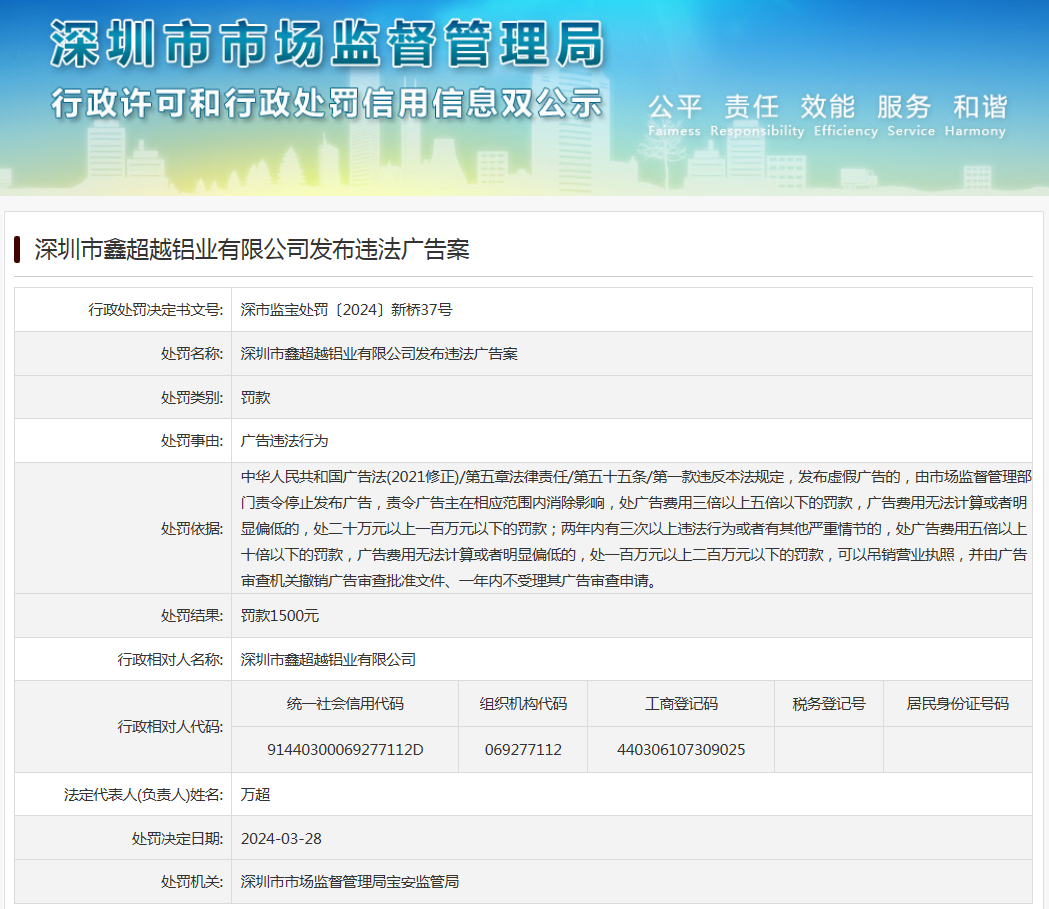Image resolution: width=1049 pixels, height=909 pixels.
Task: Click the 行政处罚决定书文号 label
Action: click(x=156, y=310)
